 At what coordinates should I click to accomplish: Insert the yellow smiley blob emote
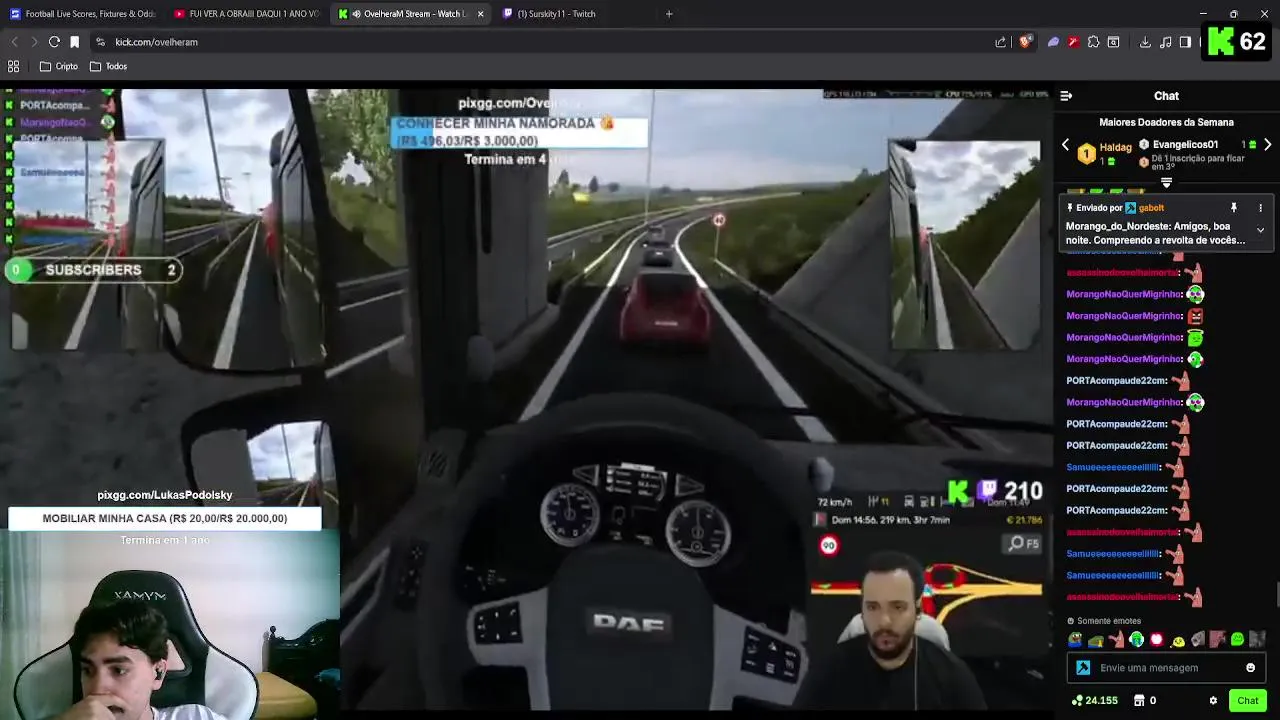(x=1178, y=640)
